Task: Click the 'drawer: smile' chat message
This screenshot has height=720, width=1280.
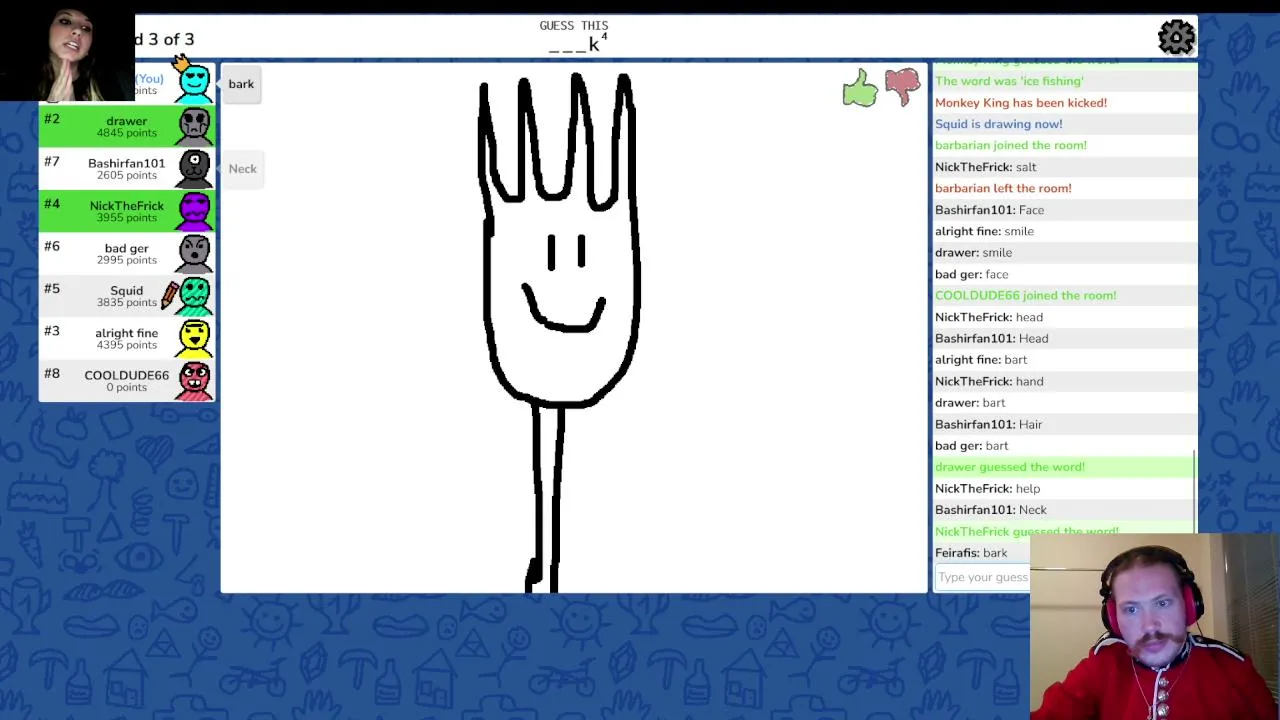Action: pyautogui.click(x=974, y=253)
